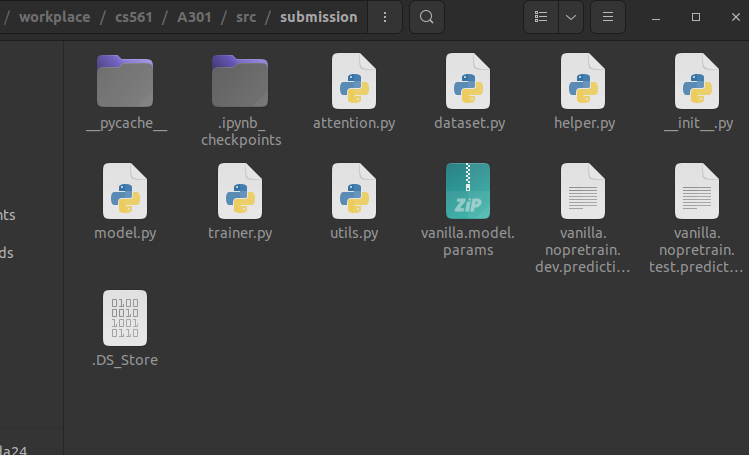The image size is (749, 455).
Task: Click the 'trainer.py' file name label
Action: click(x=240, y=233)
